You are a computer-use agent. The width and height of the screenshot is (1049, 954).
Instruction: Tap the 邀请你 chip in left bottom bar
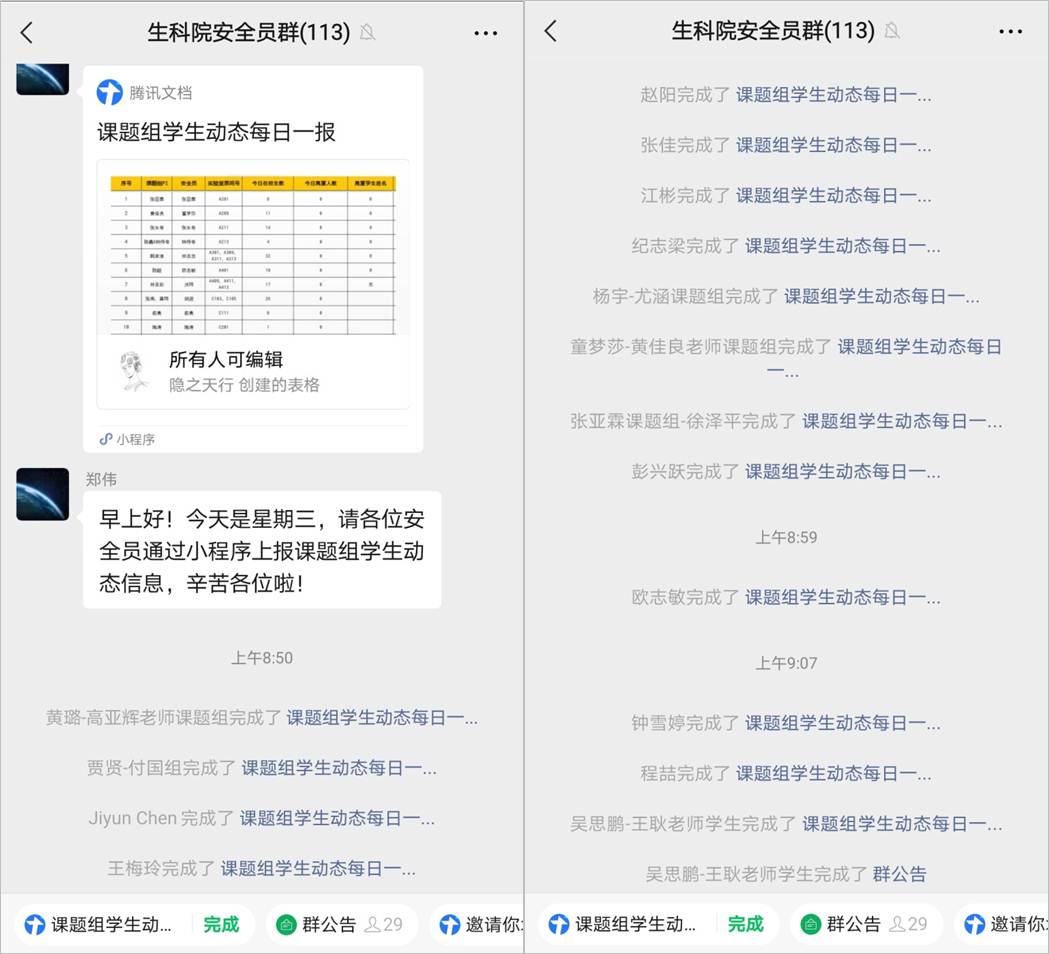pos(480,924)
